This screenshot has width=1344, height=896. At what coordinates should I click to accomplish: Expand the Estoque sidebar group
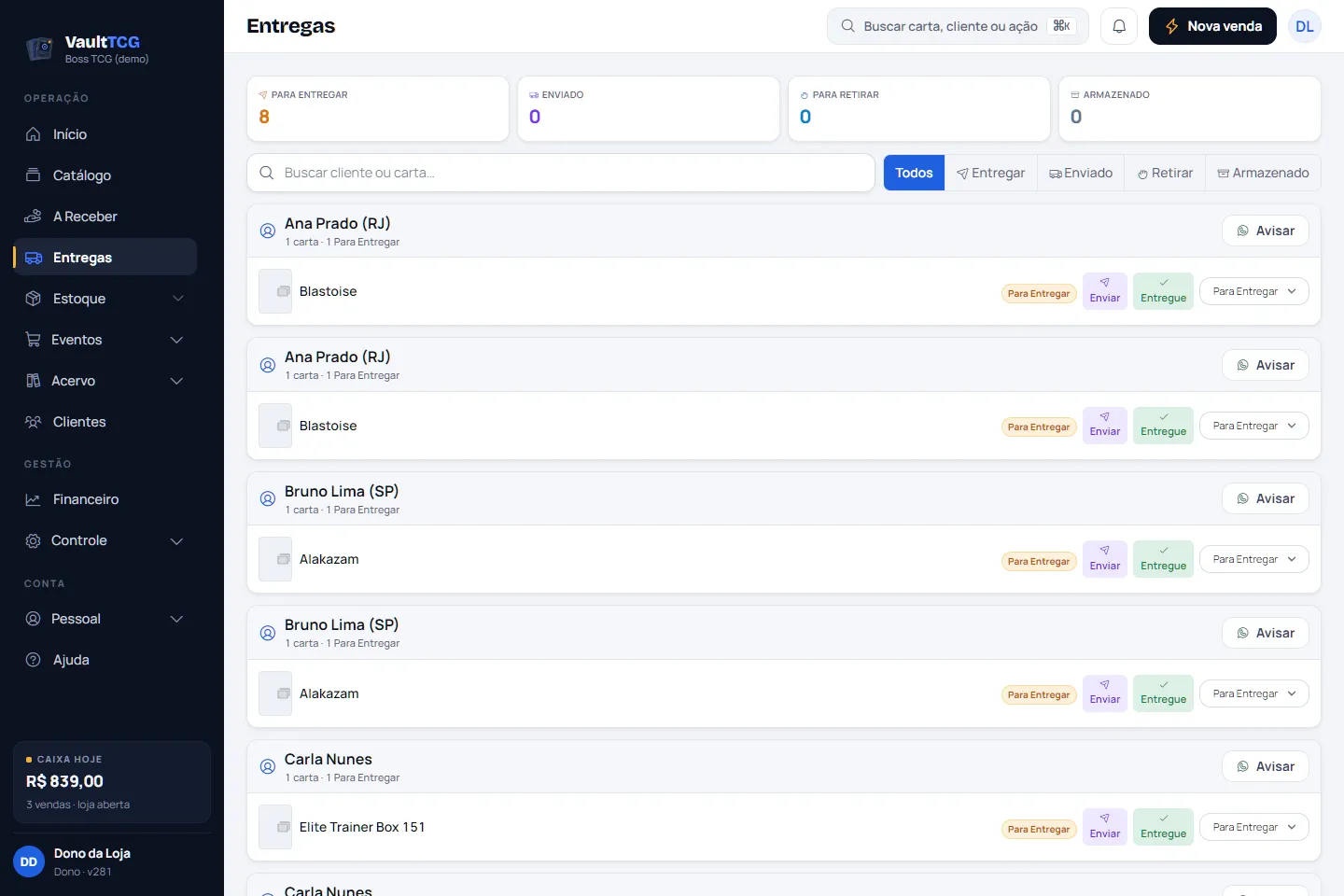click(x=105, y=299)
